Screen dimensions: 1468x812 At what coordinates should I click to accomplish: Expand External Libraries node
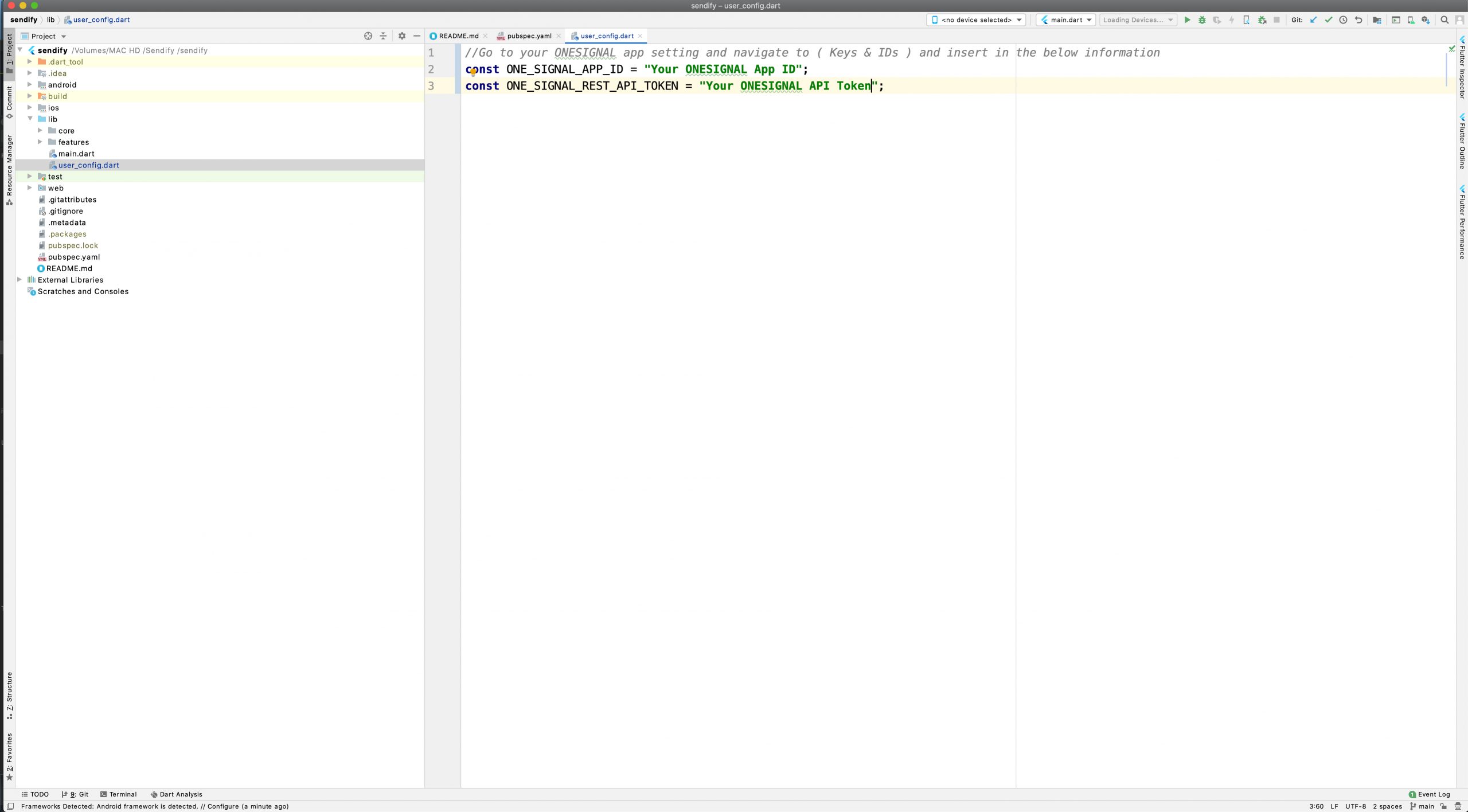[x=19, y=279]
